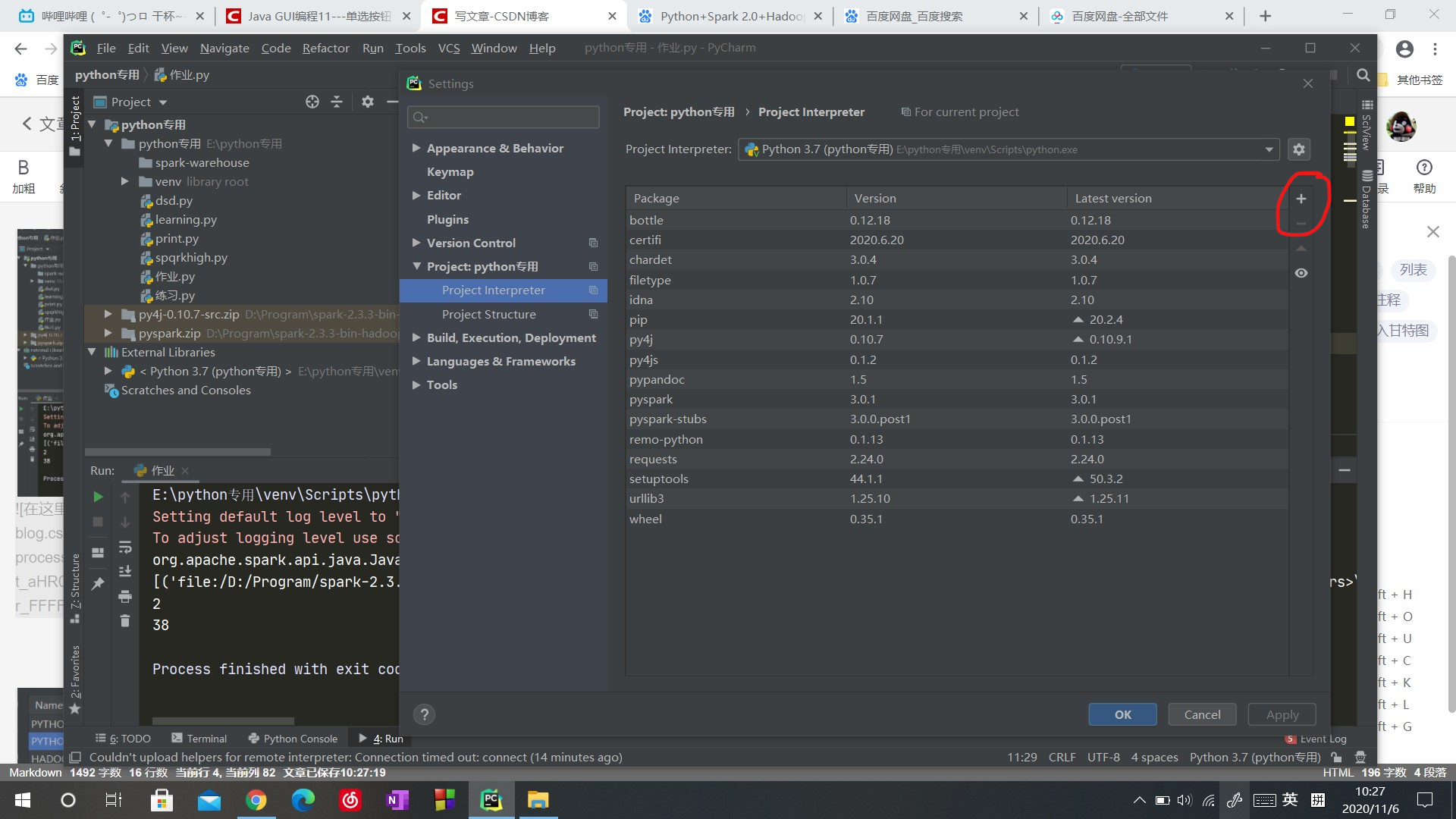Click the Settings search field
This screenshot has width=1456, height=819.
pos(504,117)
